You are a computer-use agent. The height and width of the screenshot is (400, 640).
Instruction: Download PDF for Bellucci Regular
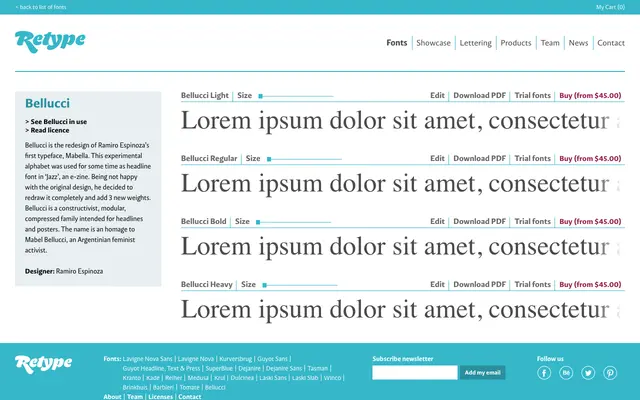[x=480, y=158]
